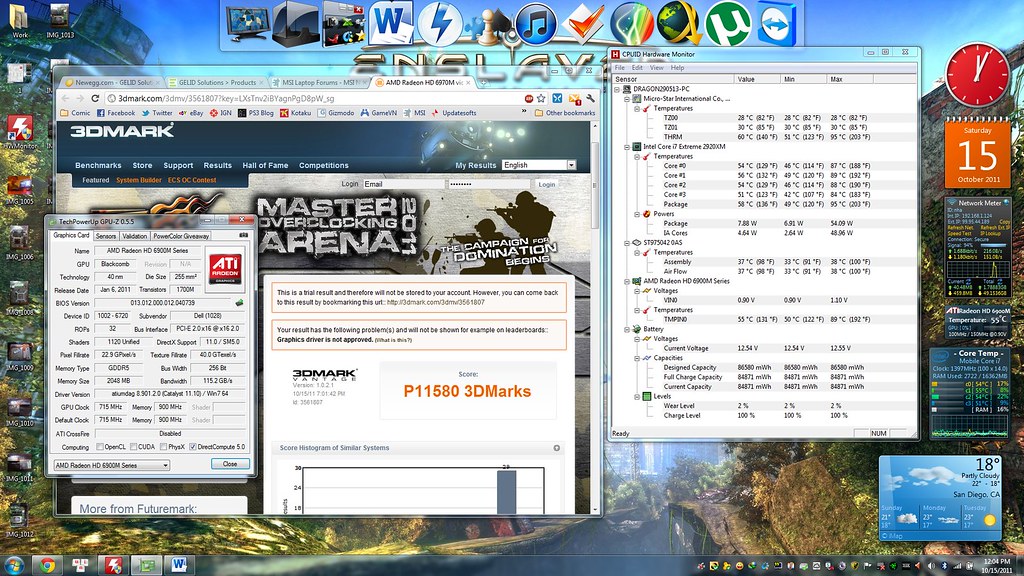Click the Login button on 3DMark

pyautogui.click(x=547, y=184)
